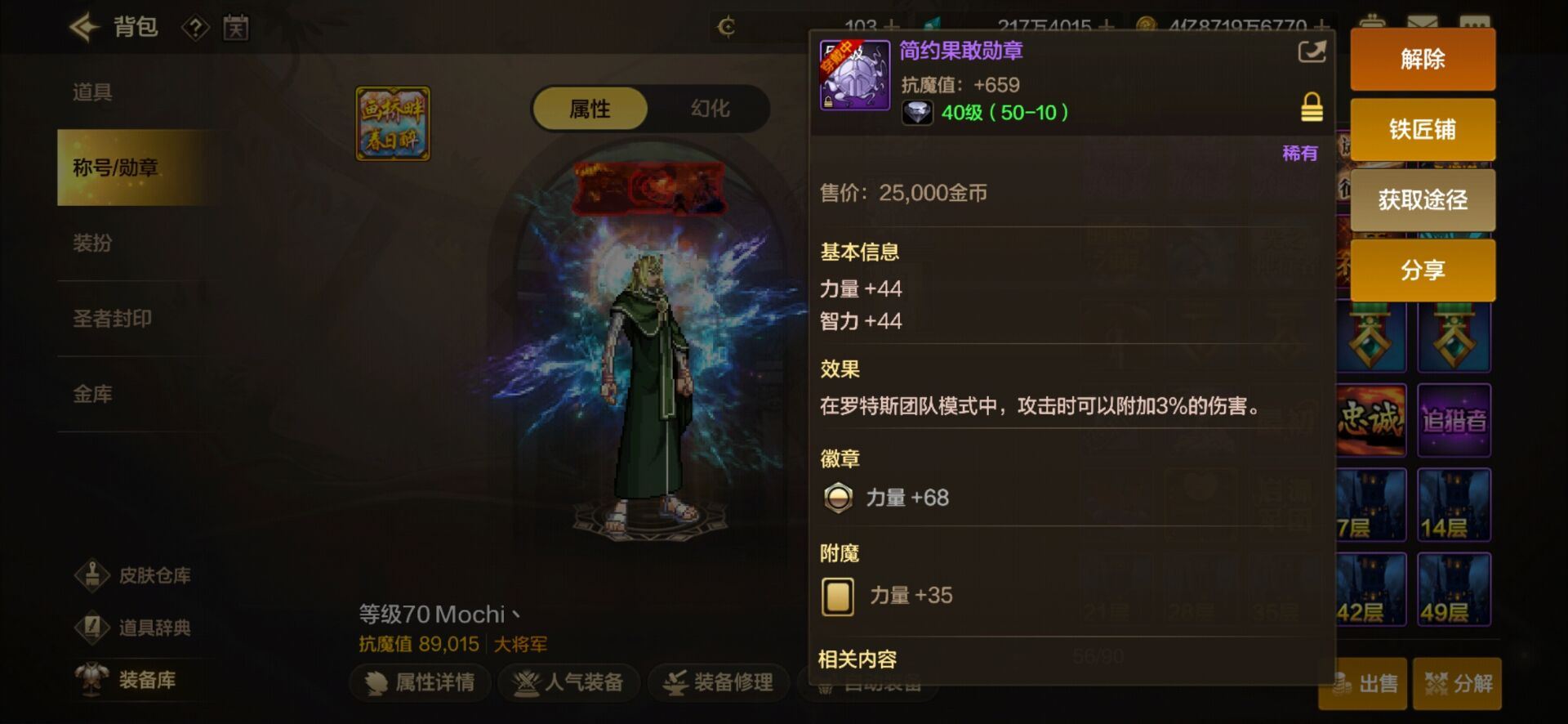The height and width of the screenshot is (724, 1568).
Task: Toggle the gold lock icon on medal
Action: [x=1312, y=107]
